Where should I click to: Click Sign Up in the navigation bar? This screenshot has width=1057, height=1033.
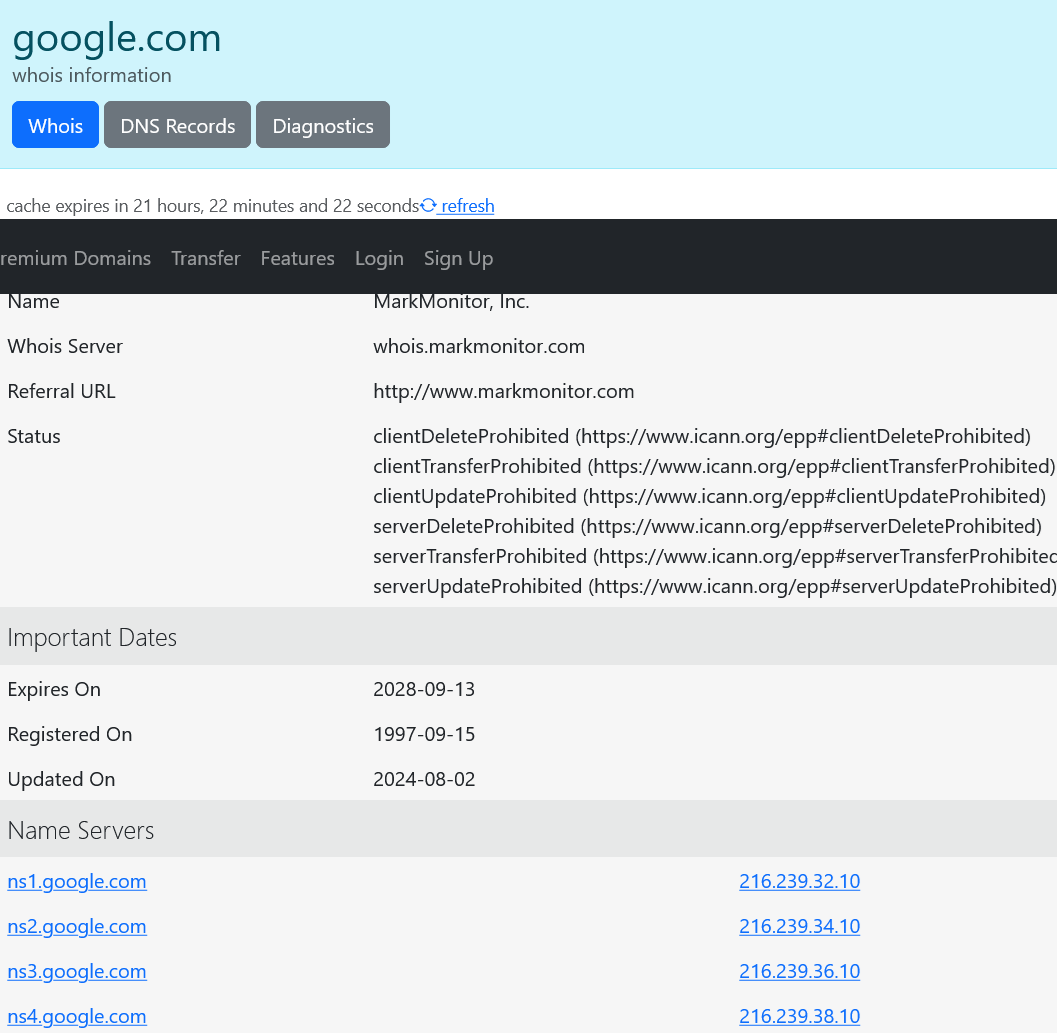point(458,258)
